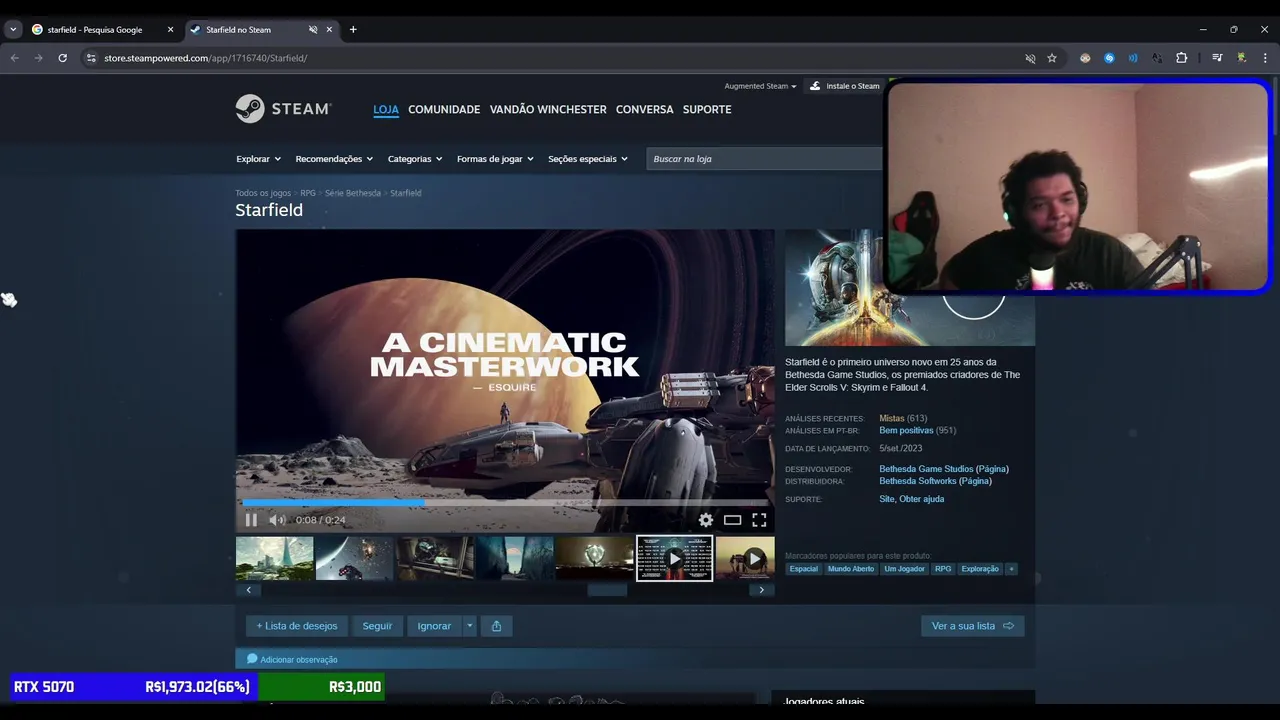Click Instale o Steam button
1280x720 pixels.
845,86
